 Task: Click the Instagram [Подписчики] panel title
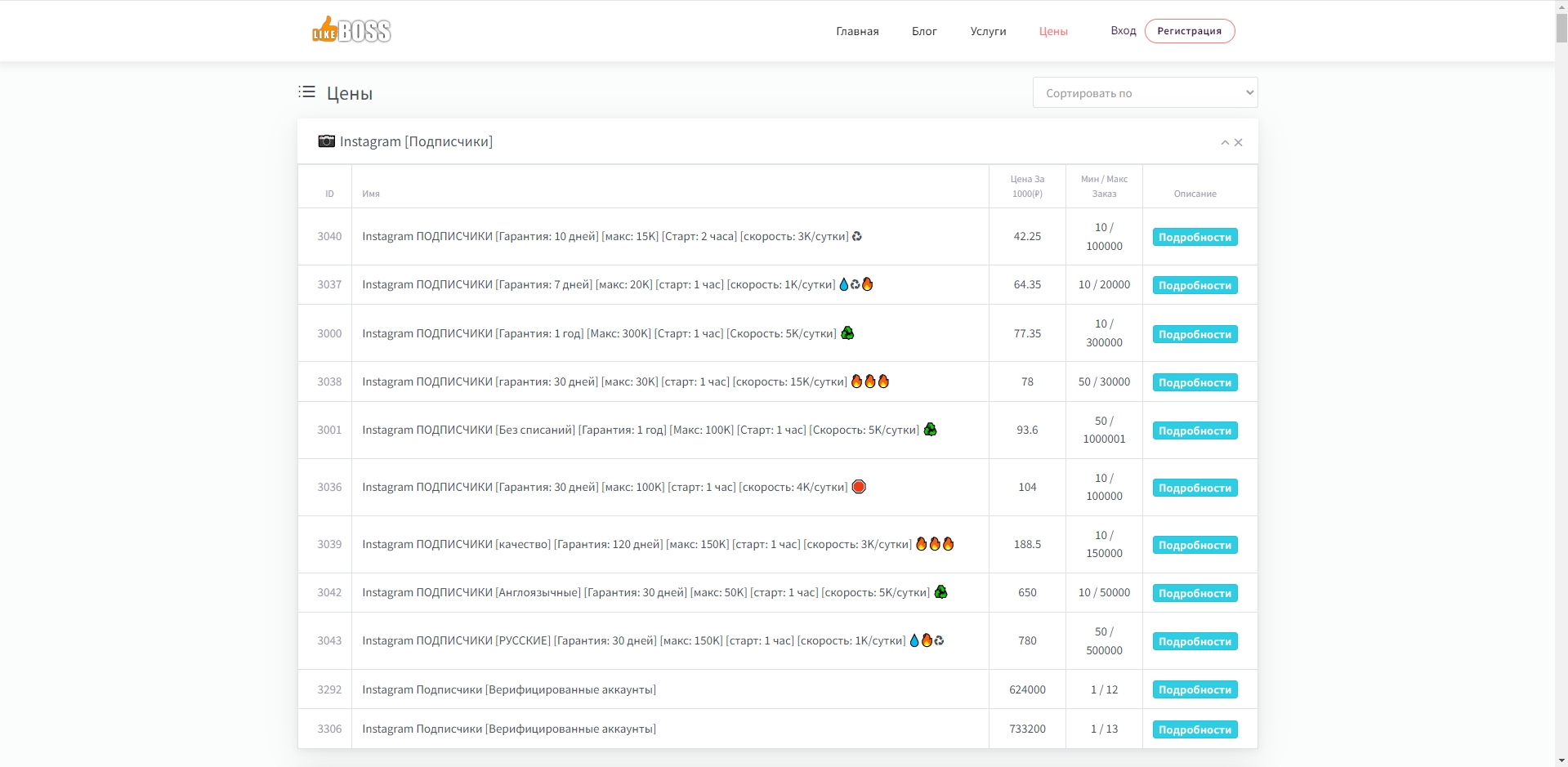click(x=416, y=141)
